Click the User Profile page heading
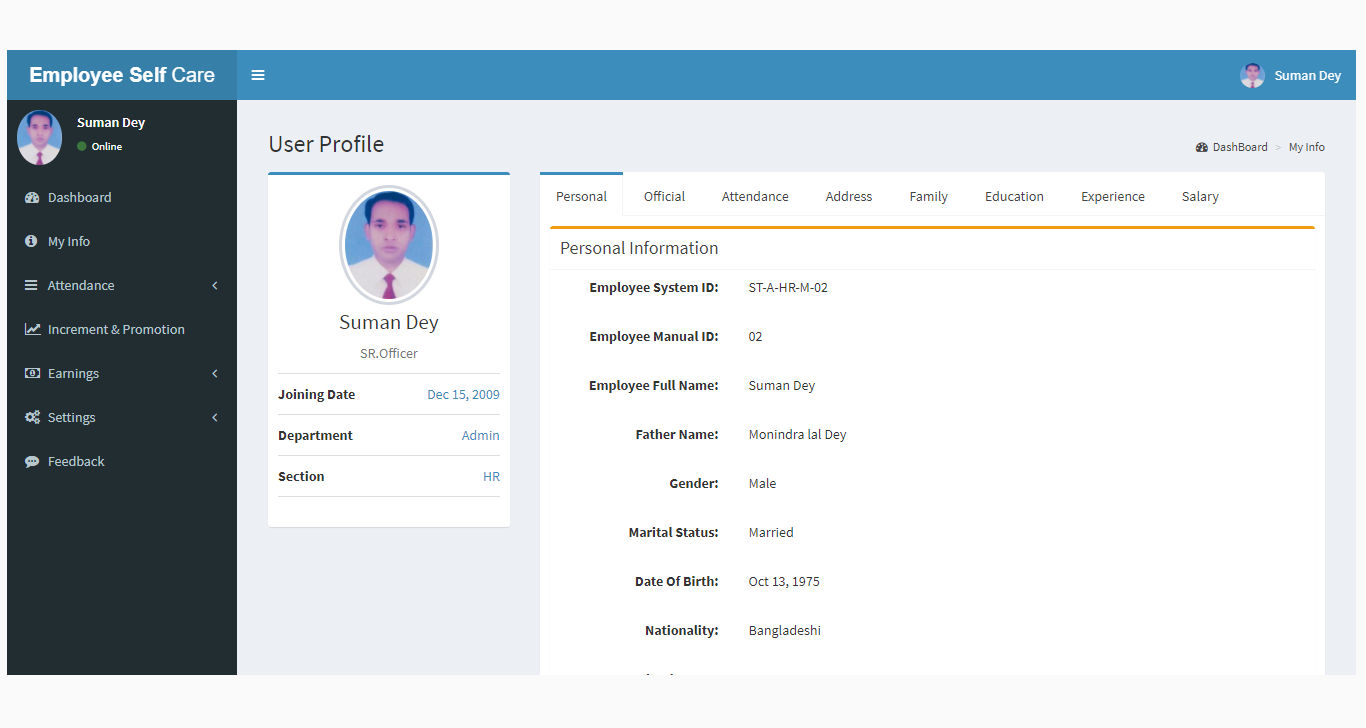 [x=326, y=144]
